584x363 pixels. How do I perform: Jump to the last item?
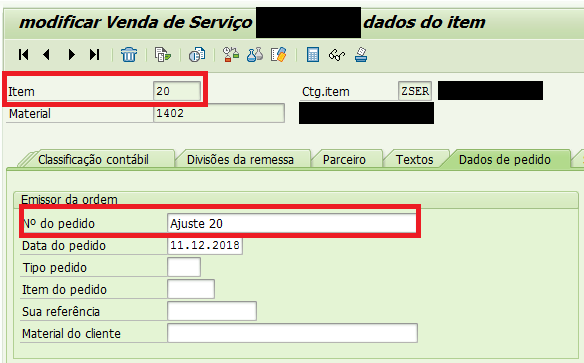[x=95, y=55]
